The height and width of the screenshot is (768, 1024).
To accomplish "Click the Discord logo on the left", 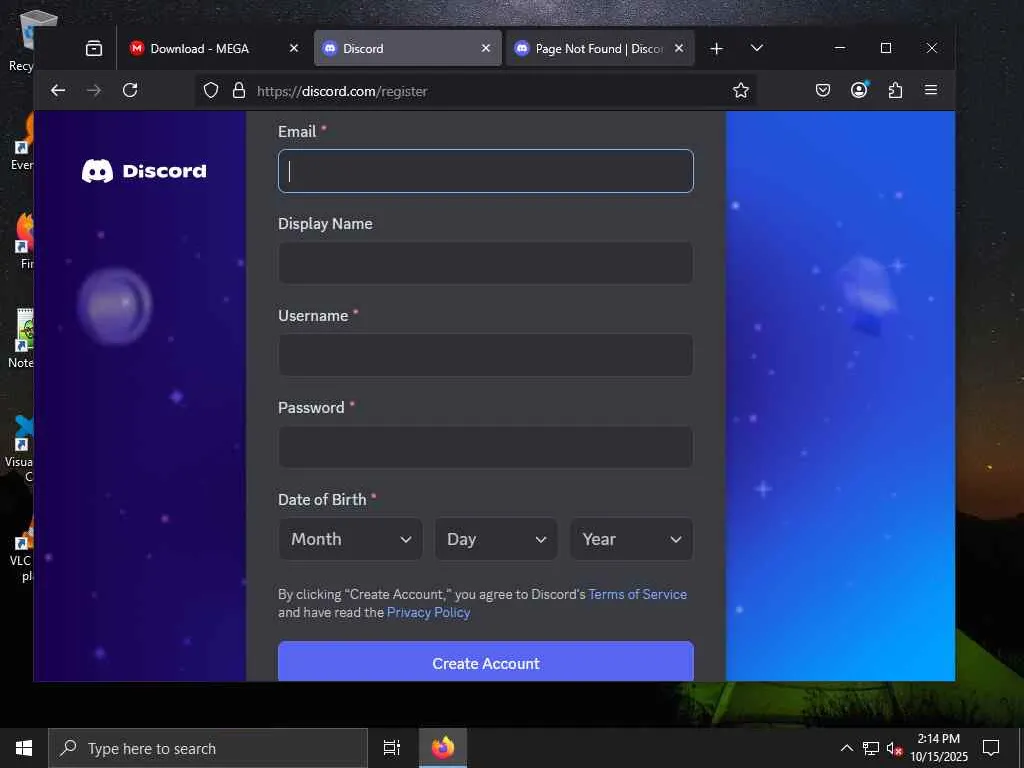I will (x=144, y=171).
